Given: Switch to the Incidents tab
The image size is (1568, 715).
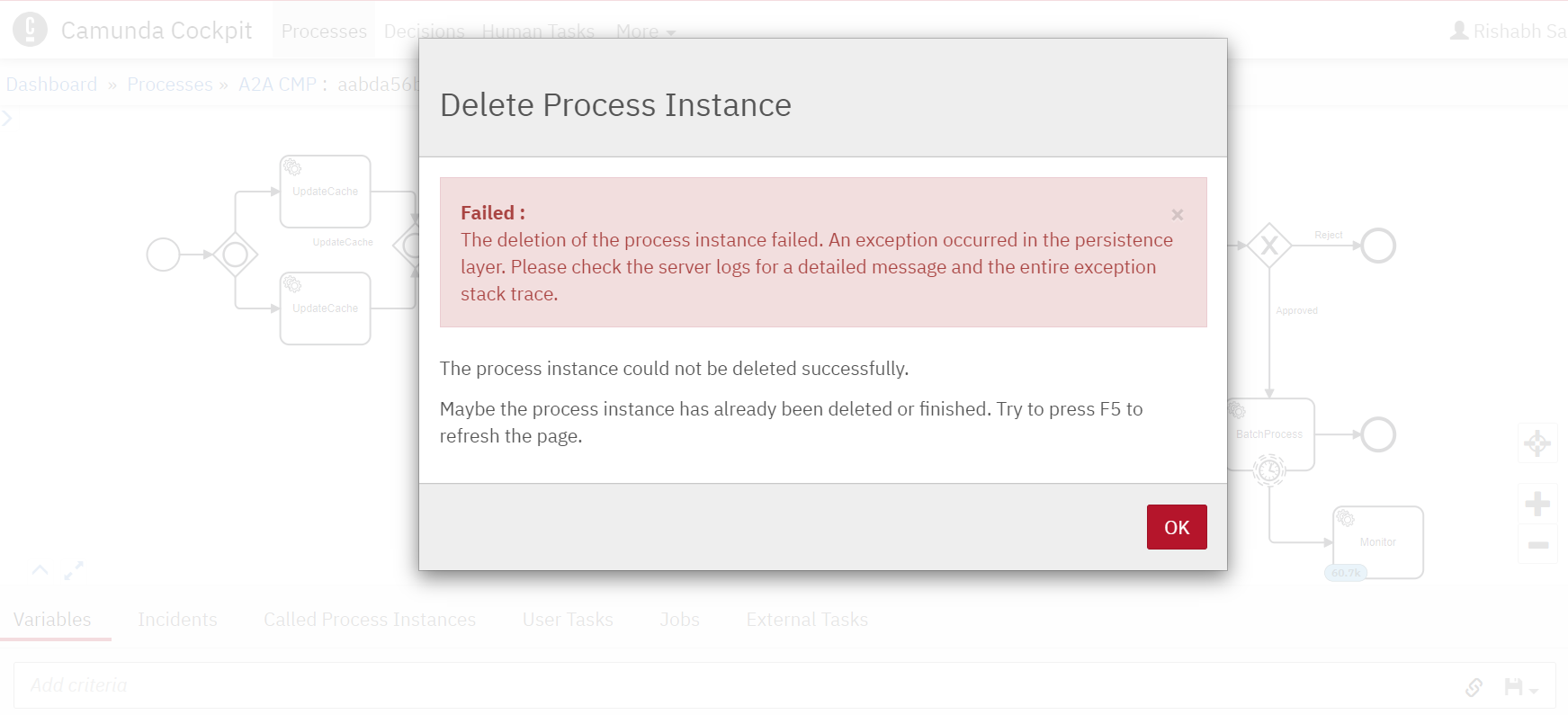Looking at the screenshot, I should 177,620.
